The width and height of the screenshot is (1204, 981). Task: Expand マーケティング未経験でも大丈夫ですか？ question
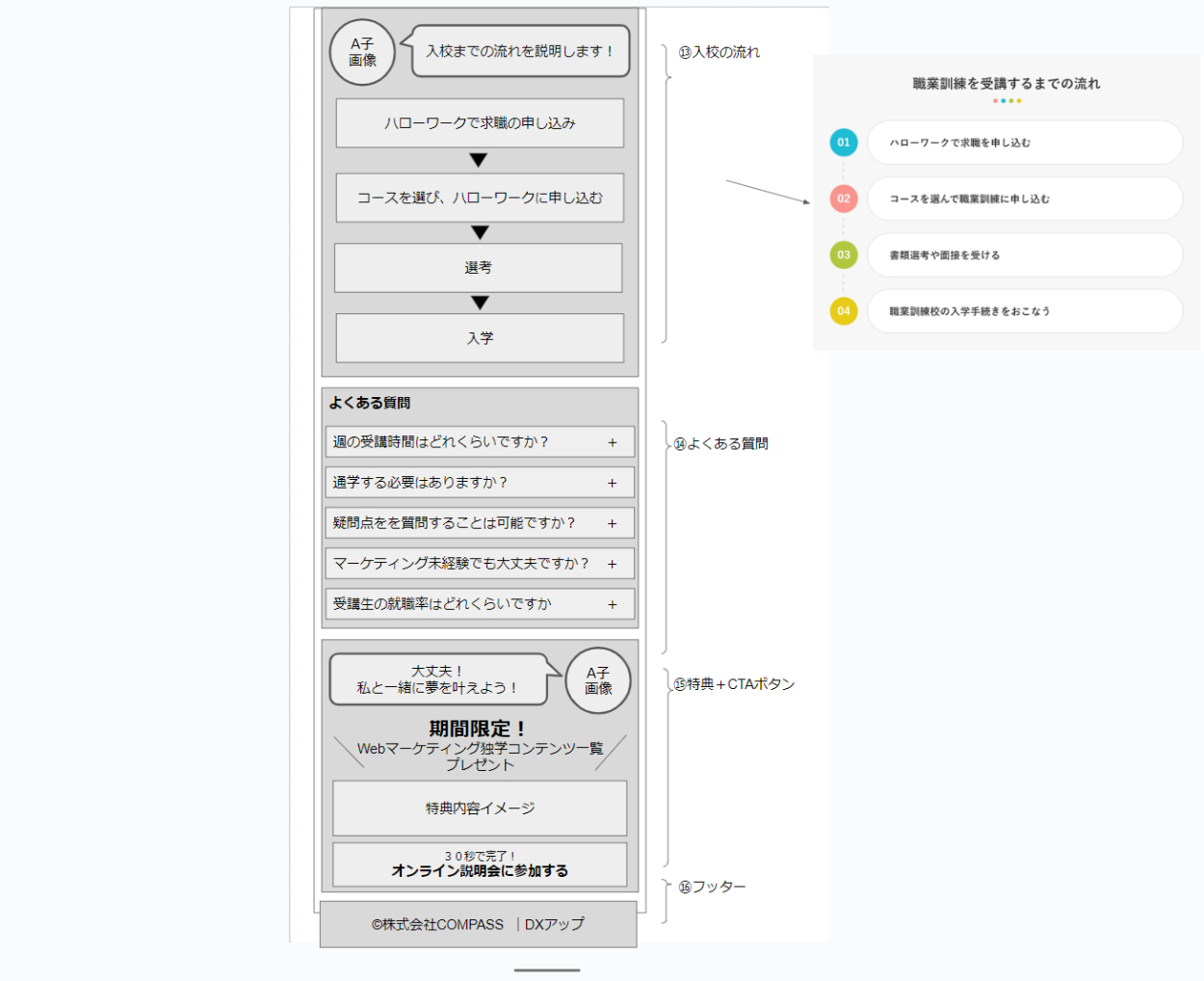click(612, 564)
